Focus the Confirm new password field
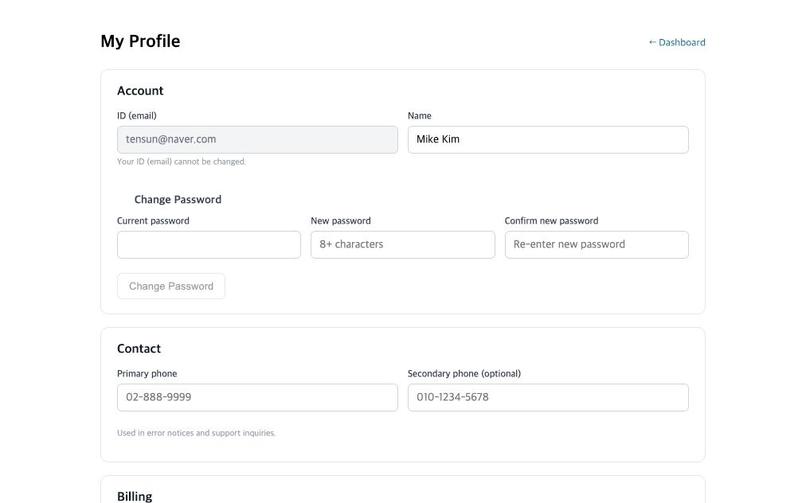 click(596, 245)
